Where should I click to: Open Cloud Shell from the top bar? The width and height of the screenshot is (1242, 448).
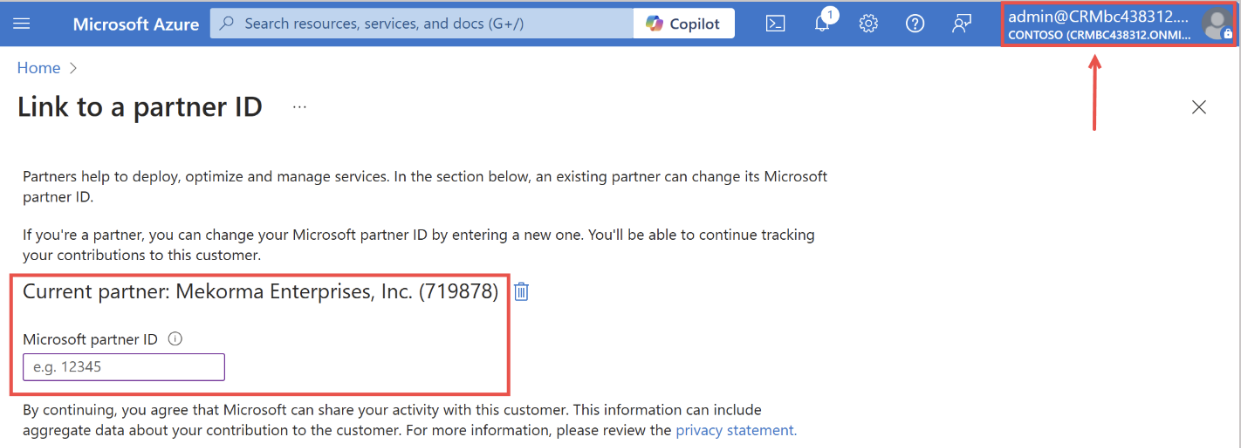(x=775, y=24)
